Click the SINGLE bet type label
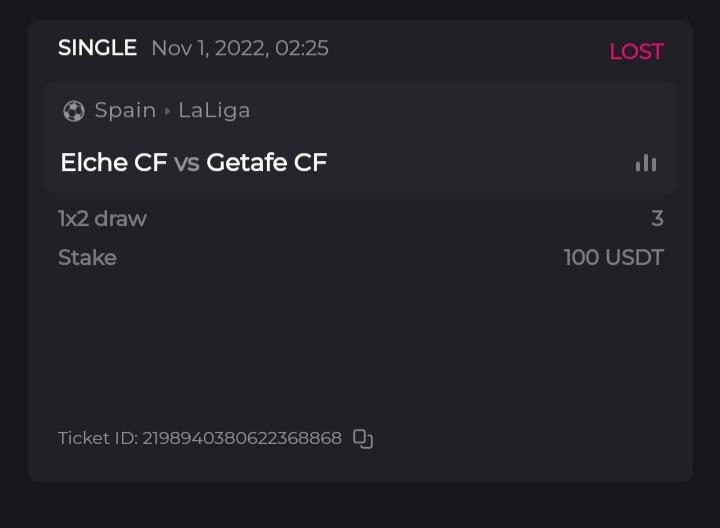 pyautogui.click(x=97, y=48)
